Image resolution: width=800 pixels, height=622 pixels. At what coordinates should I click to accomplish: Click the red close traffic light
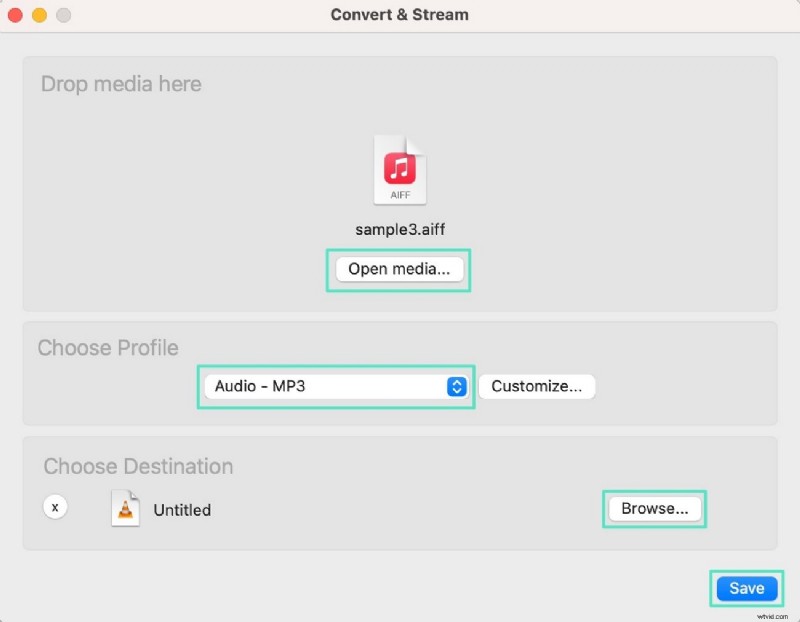point(15,15)
